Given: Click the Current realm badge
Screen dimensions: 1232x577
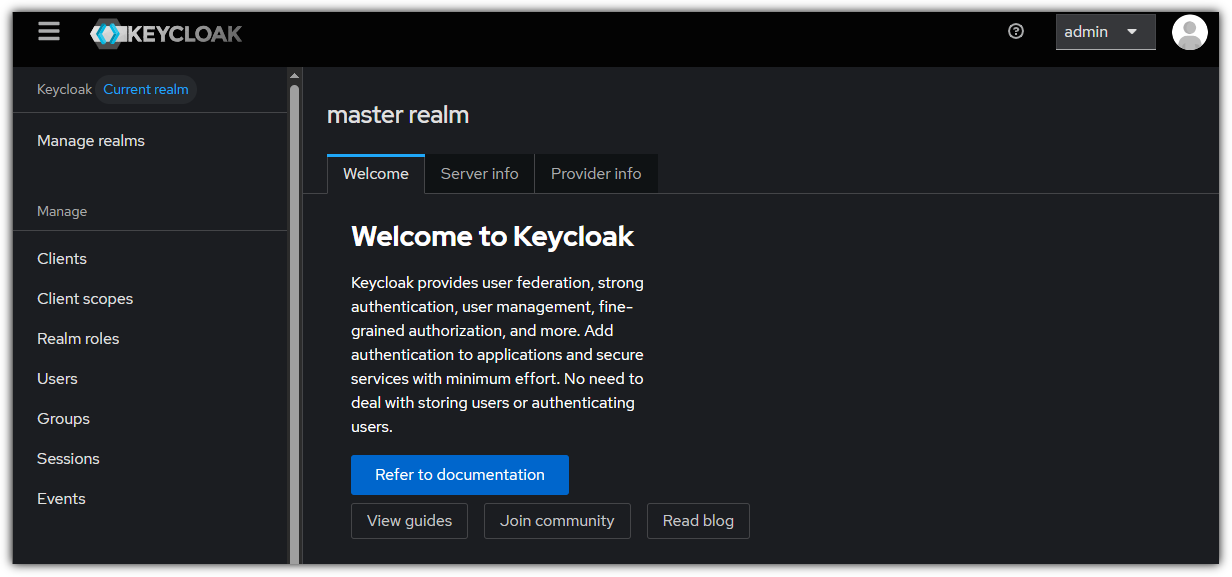Looking at the screenshot, I should [146, 90].
